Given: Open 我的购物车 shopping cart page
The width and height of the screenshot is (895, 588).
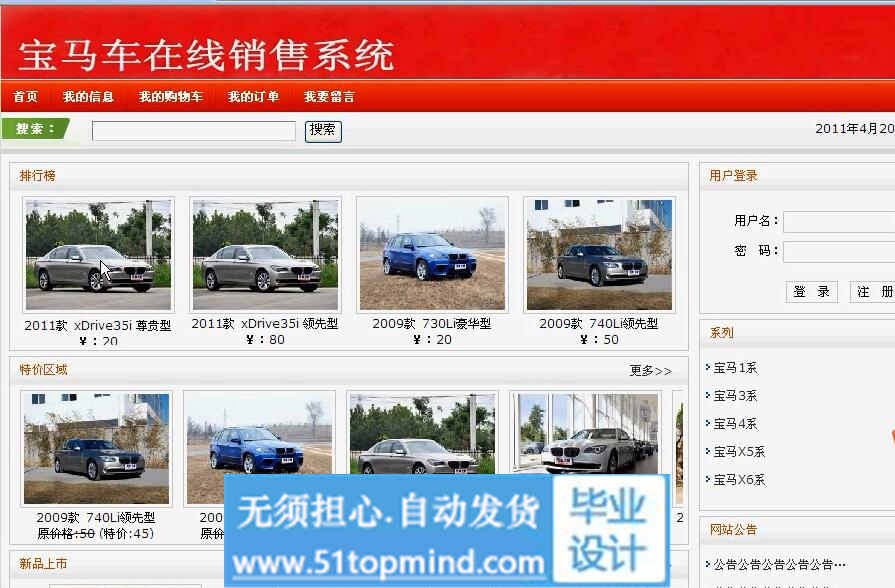Looking at the screenshot, I should pos(171,96).
